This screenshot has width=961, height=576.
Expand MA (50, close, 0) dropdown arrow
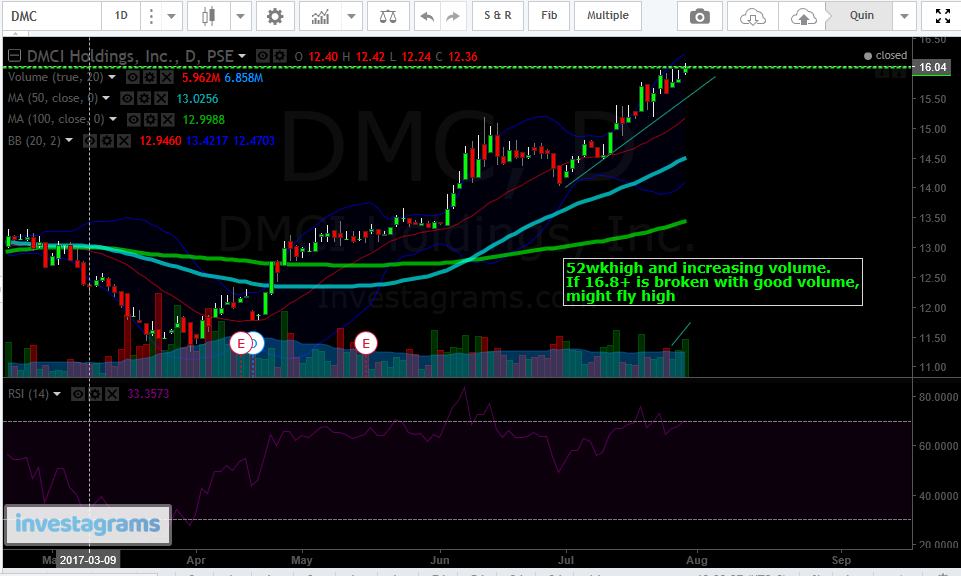106,98
